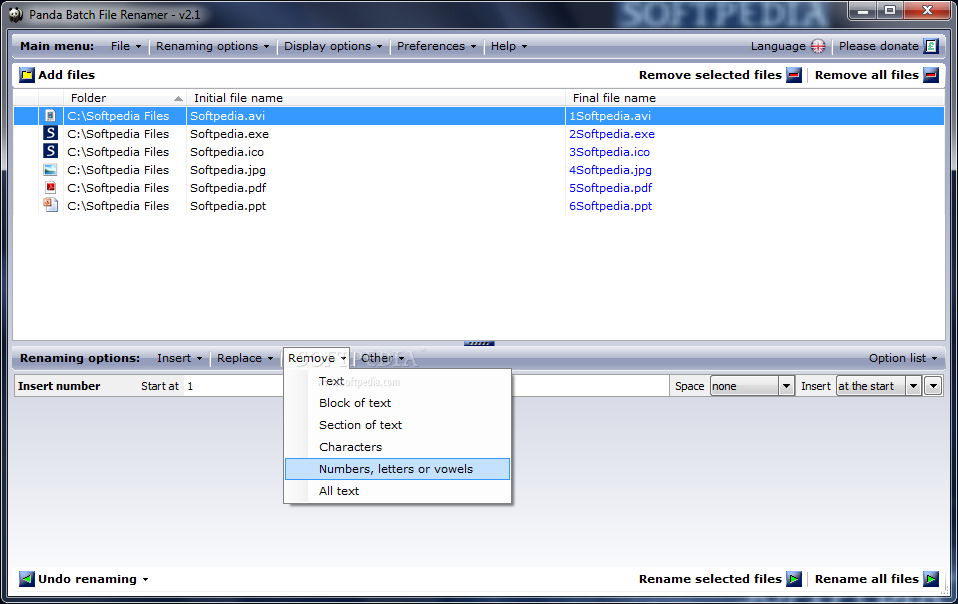Open the Preferences menu
958x604 pixels.
pos(436,46)
